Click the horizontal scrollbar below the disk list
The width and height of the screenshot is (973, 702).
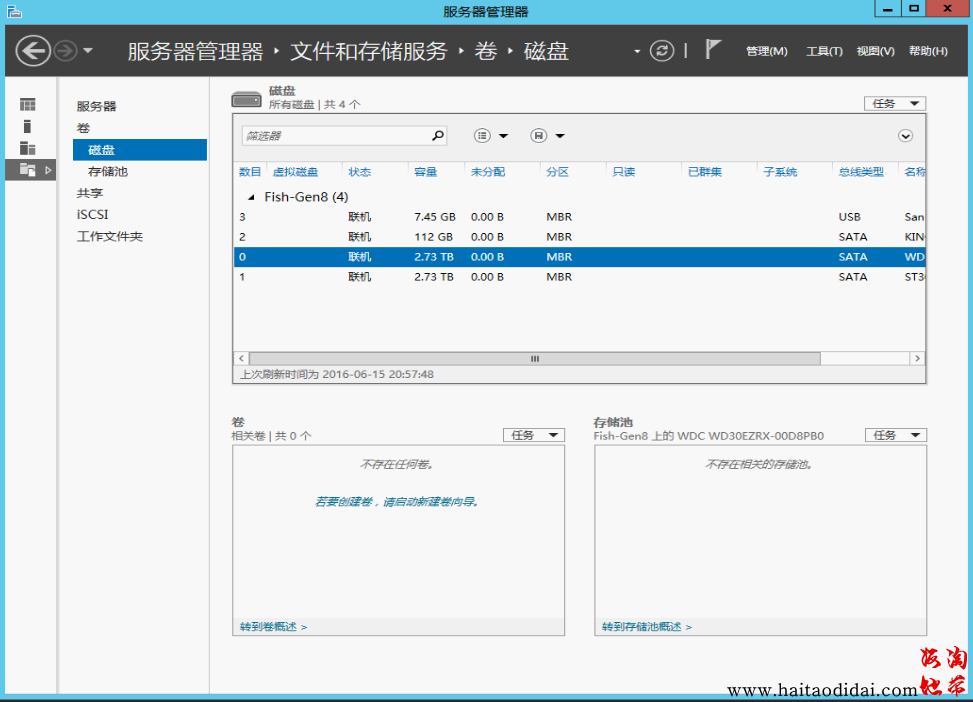(534, 358)
